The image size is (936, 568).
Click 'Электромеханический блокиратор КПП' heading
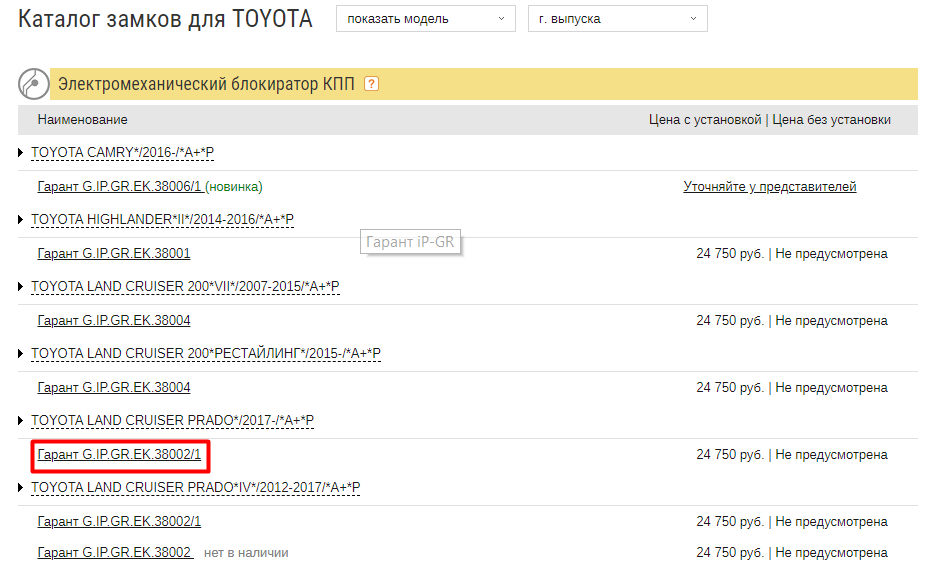click(206, 84)
